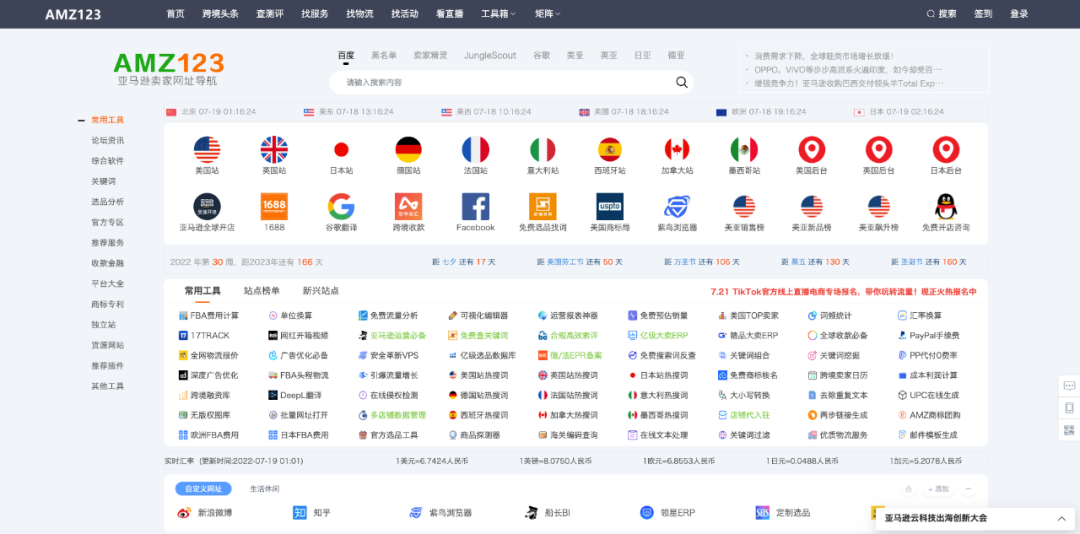Open the Google 谷歌翻译 icon
Image resolution: width=1080 pixels, height=534 pixels.
tap(341, 207)
